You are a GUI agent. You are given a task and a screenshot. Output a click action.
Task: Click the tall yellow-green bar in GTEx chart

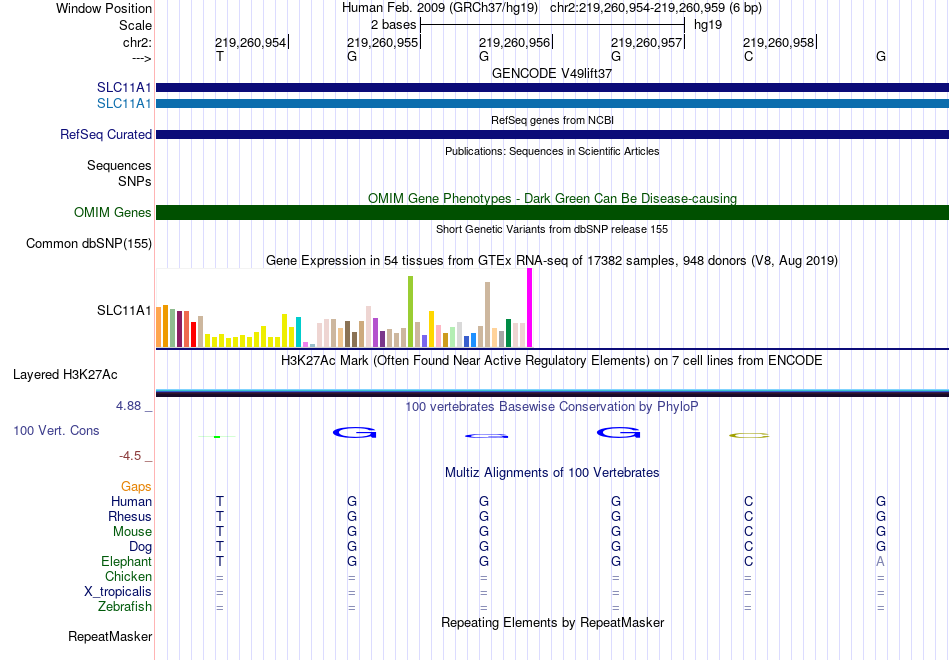point(410,312)
